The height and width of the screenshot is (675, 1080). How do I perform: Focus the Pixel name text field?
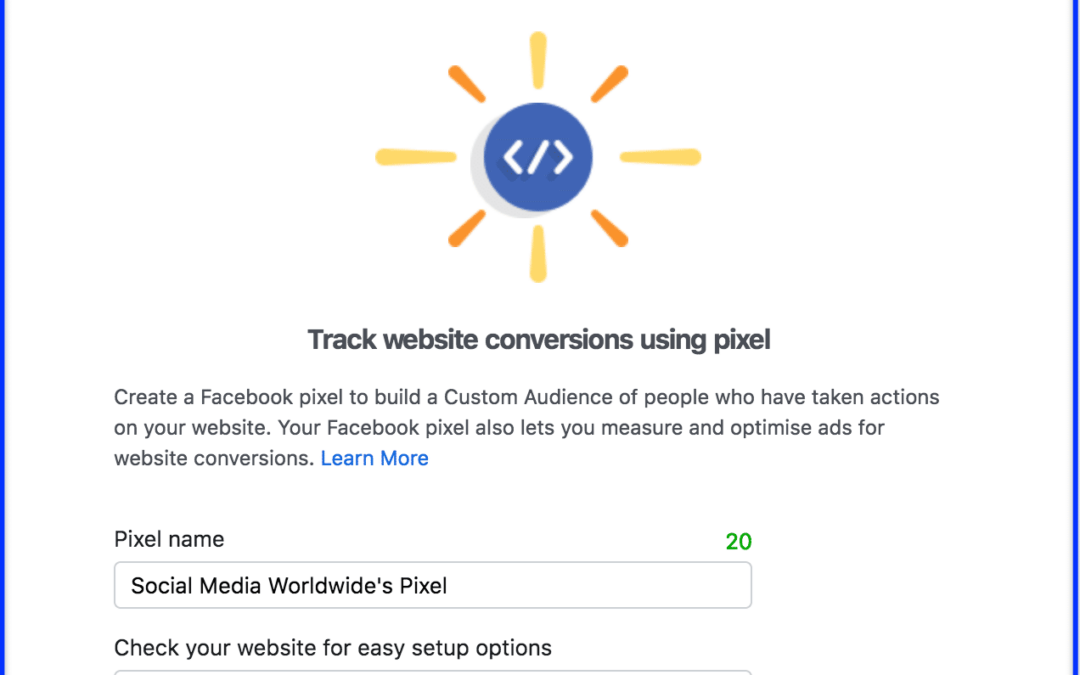click(433, 585)
